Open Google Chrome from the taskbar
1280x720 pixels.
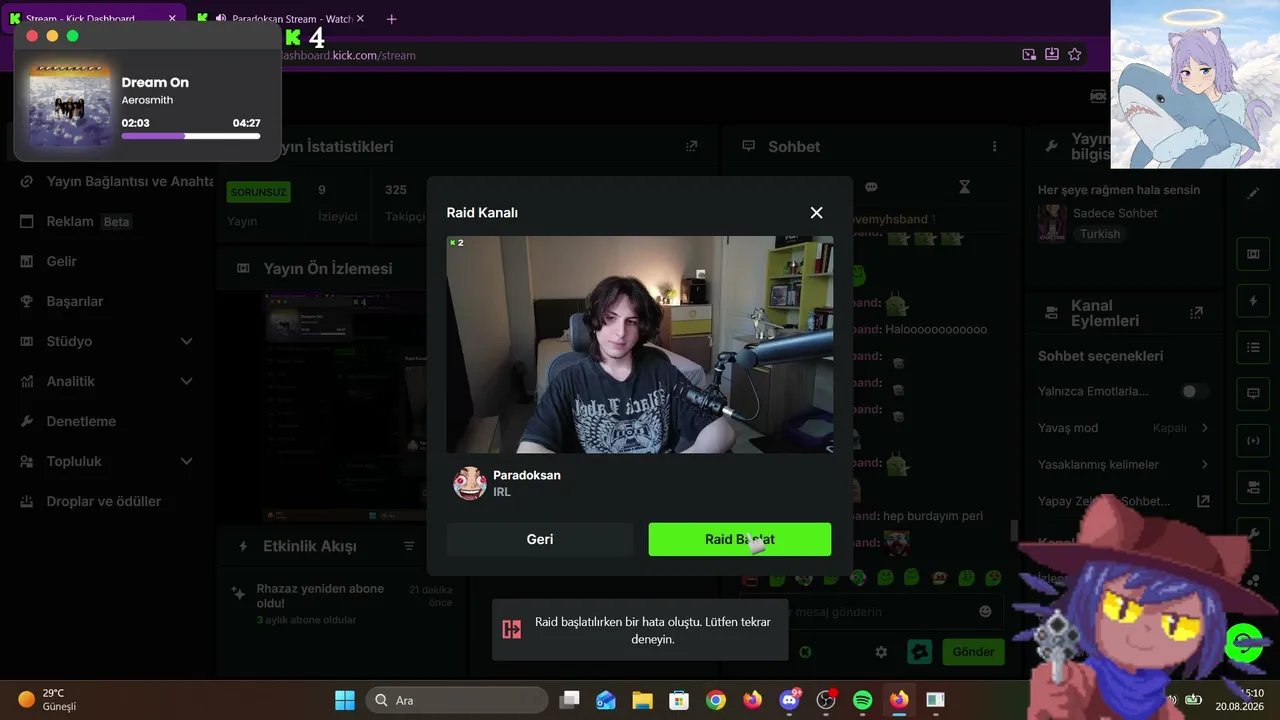pos(715,700)
